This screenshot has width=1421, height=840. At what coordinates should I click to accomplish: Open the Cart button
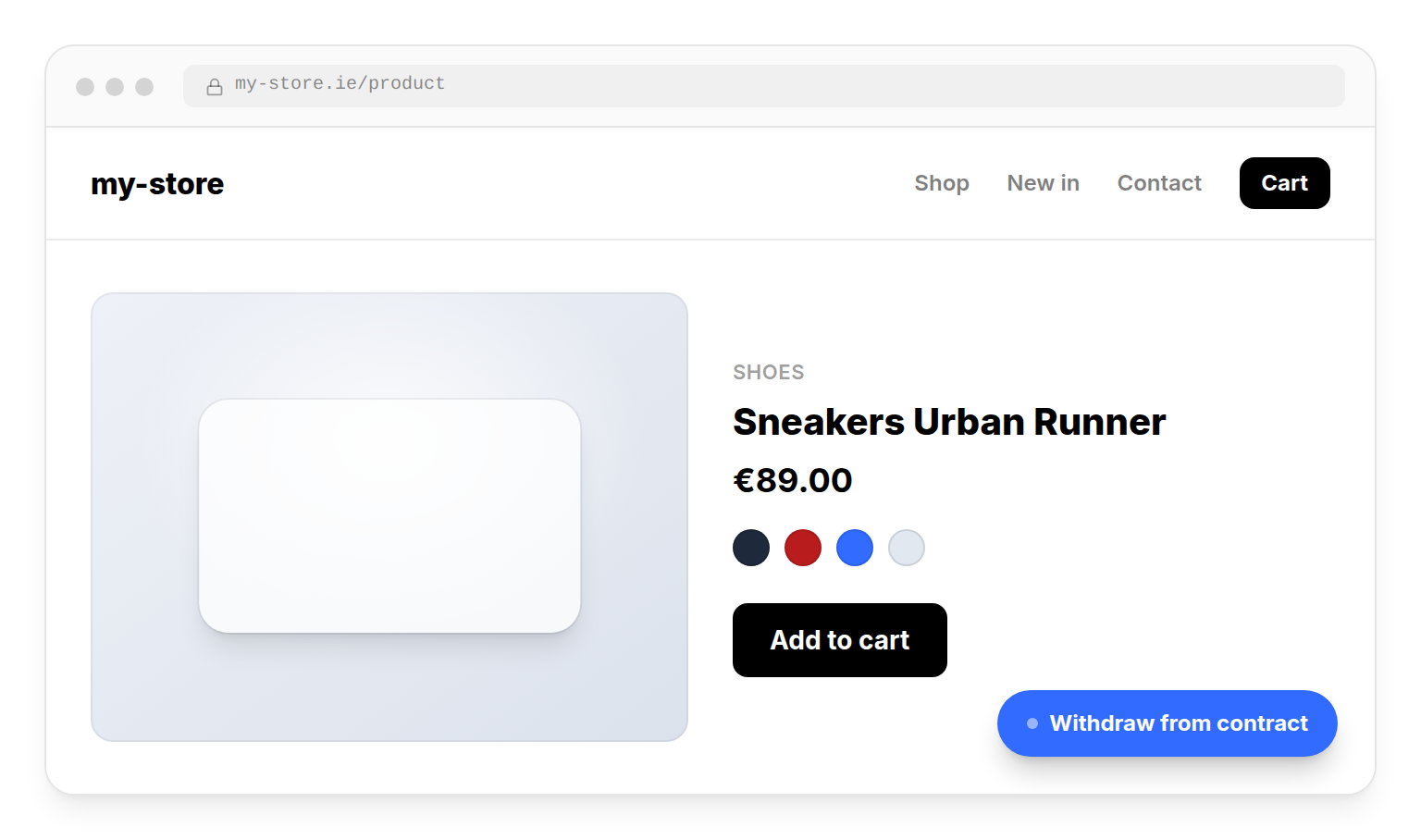(x=1285, y=183)
